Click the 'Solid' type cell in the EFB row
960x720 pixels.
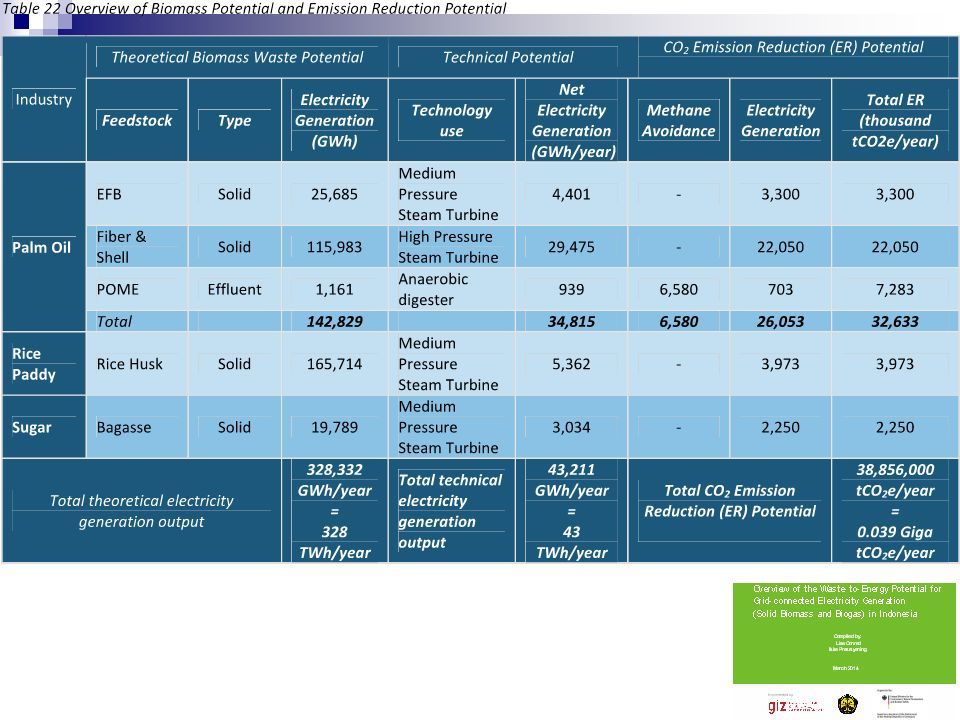pos(234,194)
